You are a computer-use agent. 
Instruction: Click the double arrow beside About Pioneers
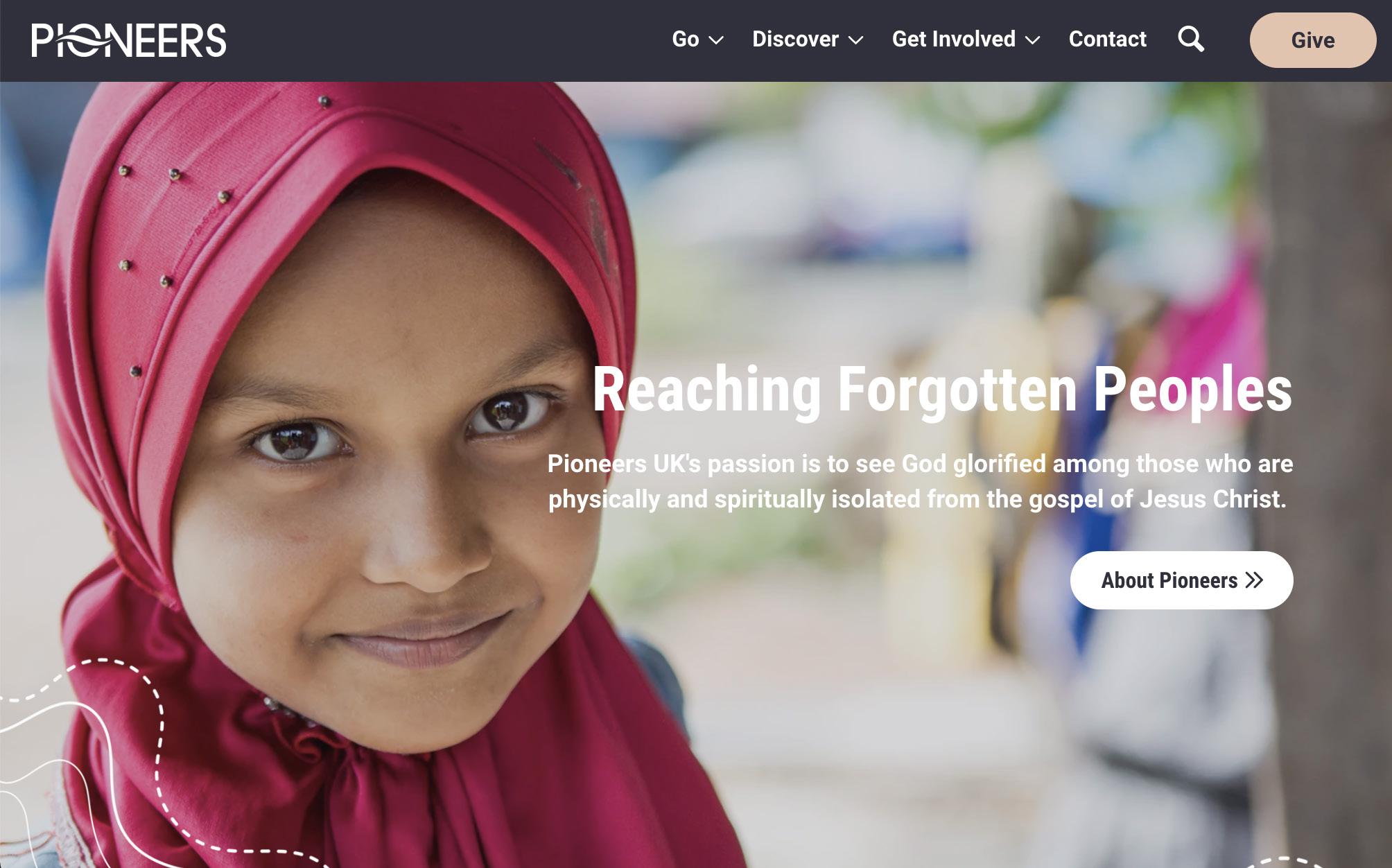tap(1254, 580)
